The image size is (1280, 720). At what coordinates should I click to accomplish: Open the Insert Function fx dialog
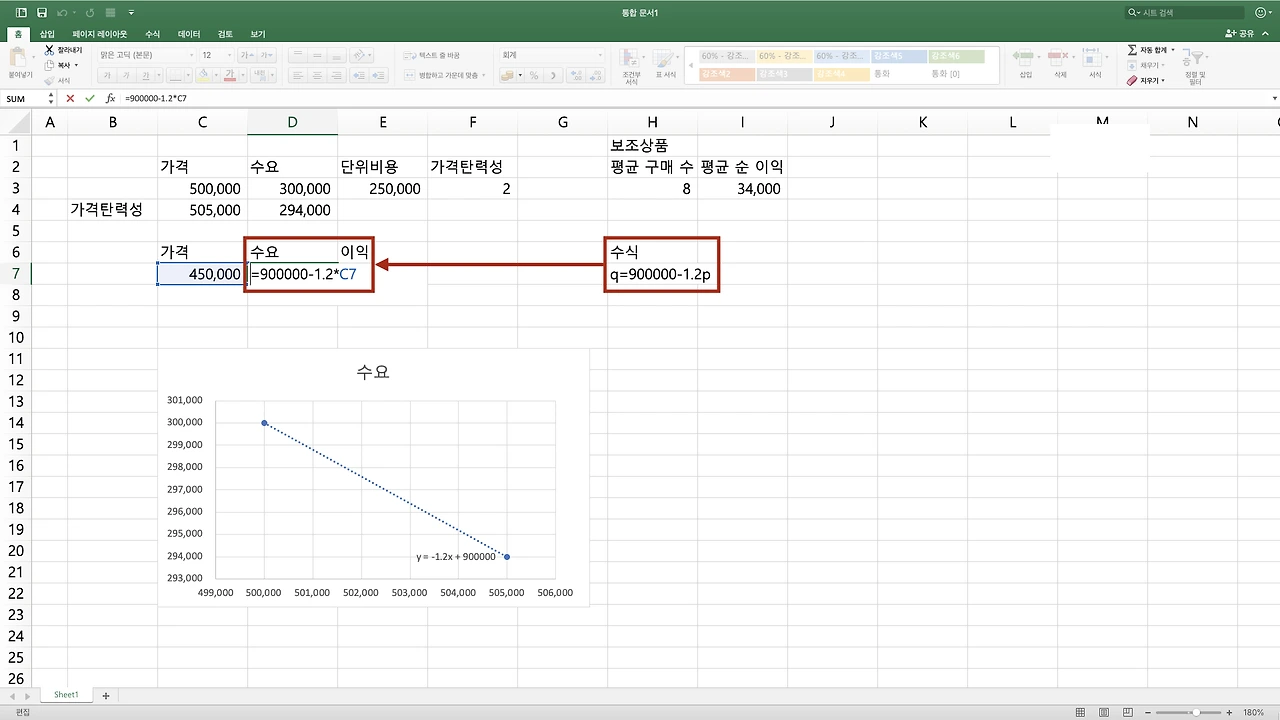click(x=110, y=99)
